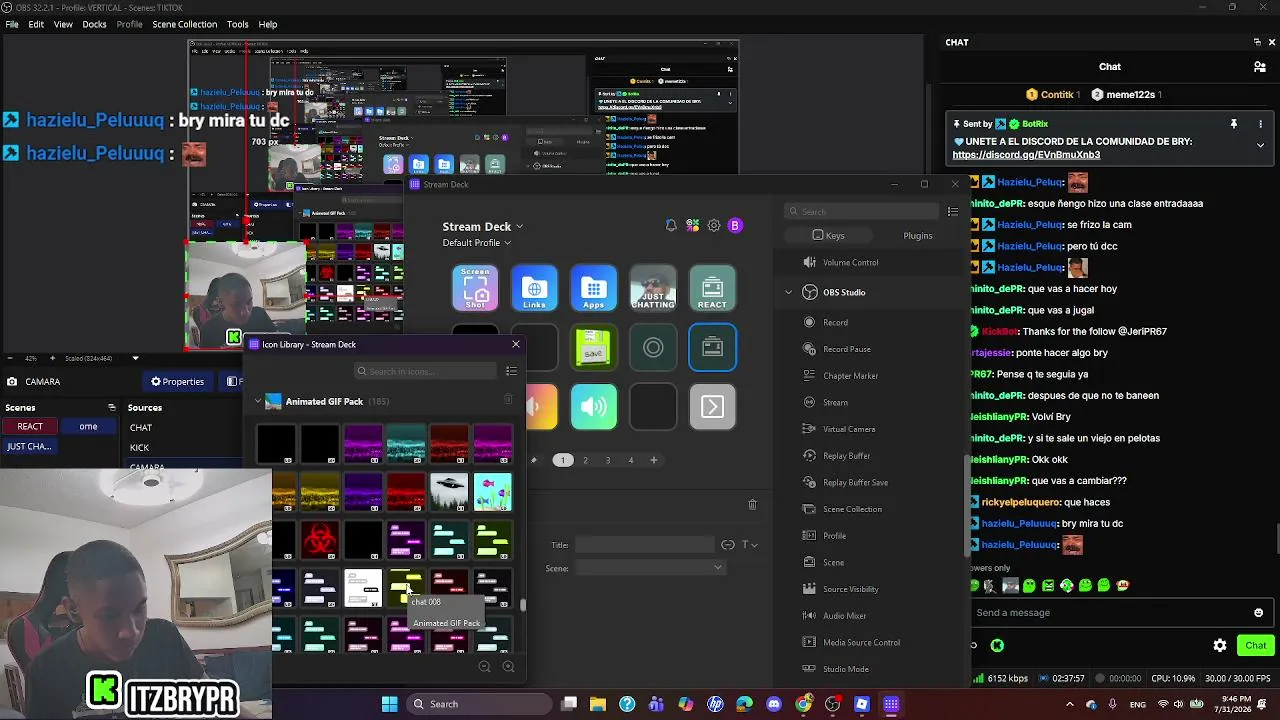Add a new Stream Deck page
The width and height of the screenshot is (1280, 720).
[x=654, y=460]
